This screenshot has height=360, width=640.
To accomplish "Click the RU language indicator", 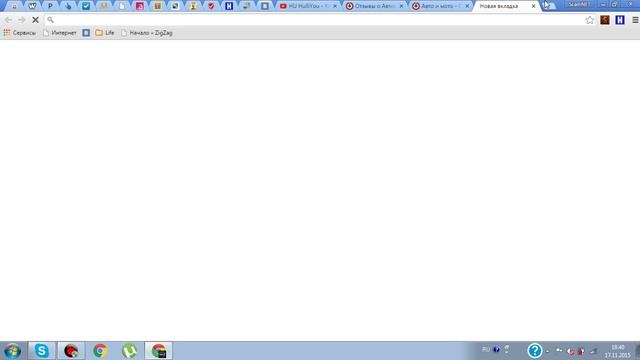I will tap(486, 349).
